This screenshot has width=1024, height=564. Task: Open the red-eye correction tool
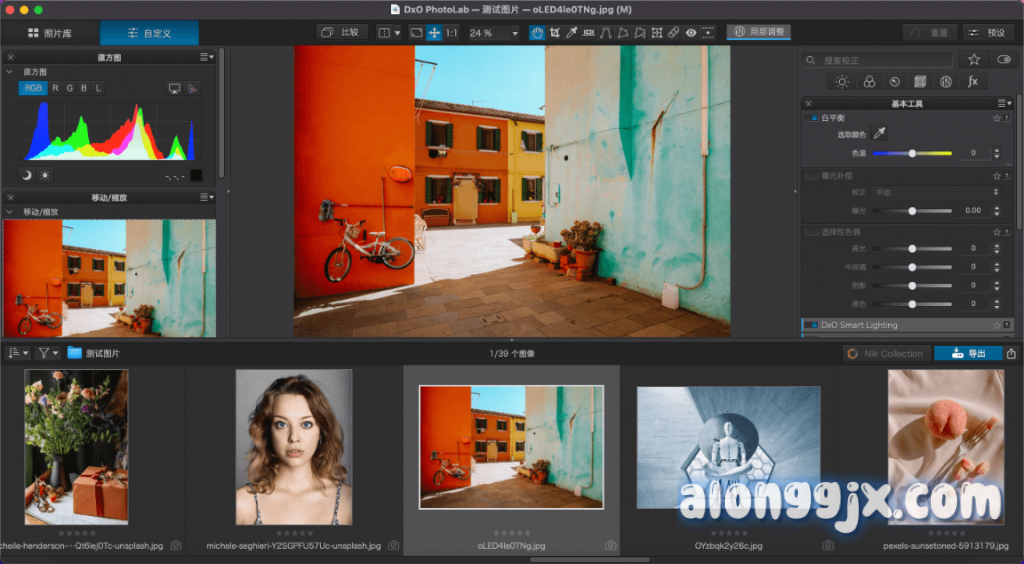coord(690,33)
